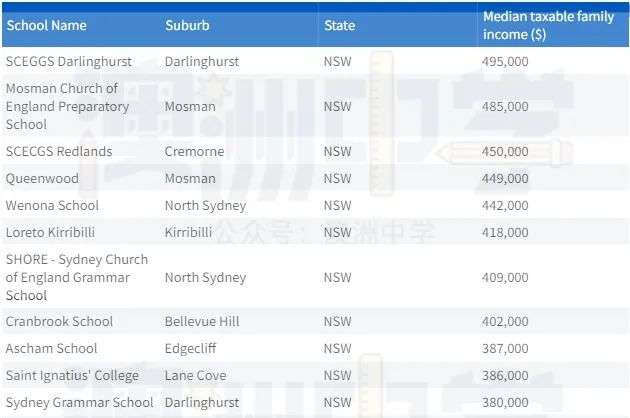
Task: Click the Lane Cove suburb cell
Action: (195, 375)
